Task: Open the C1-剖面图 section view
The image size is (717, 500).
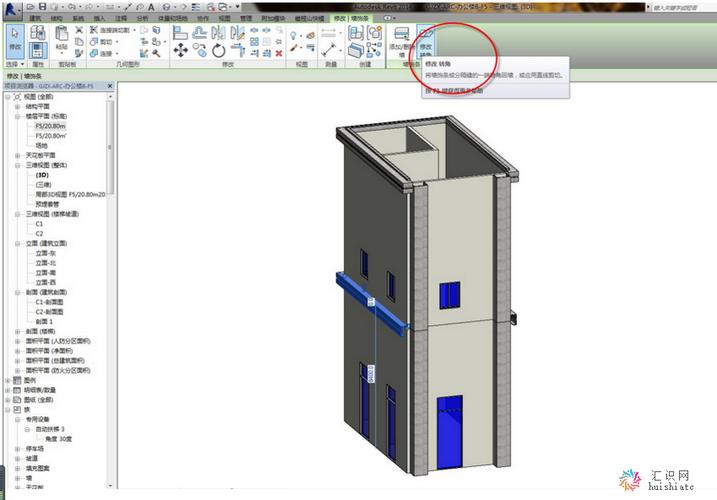Action: (49, 302)
